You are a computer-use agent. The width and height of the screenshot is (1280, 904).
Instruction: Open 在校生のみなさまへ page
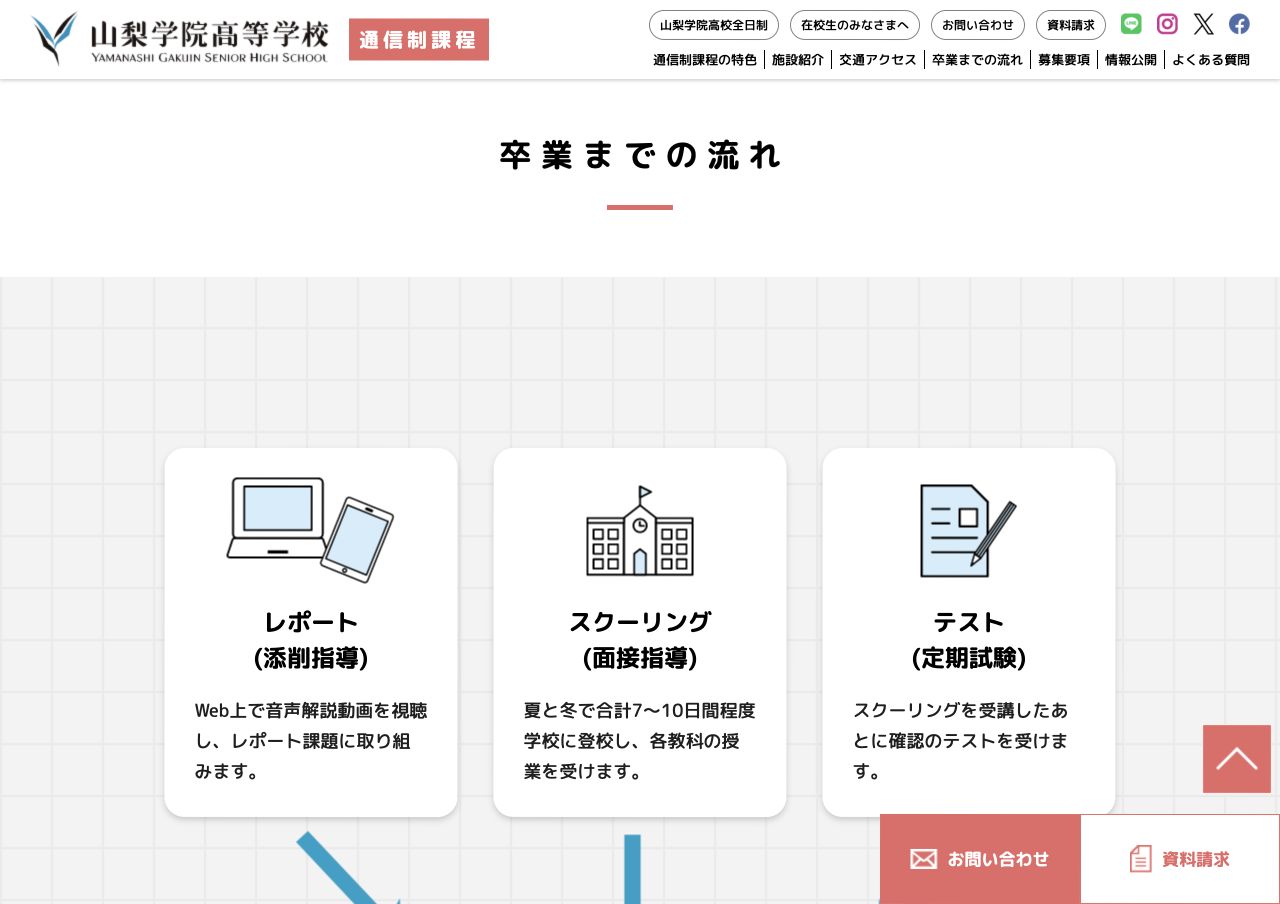855,25
